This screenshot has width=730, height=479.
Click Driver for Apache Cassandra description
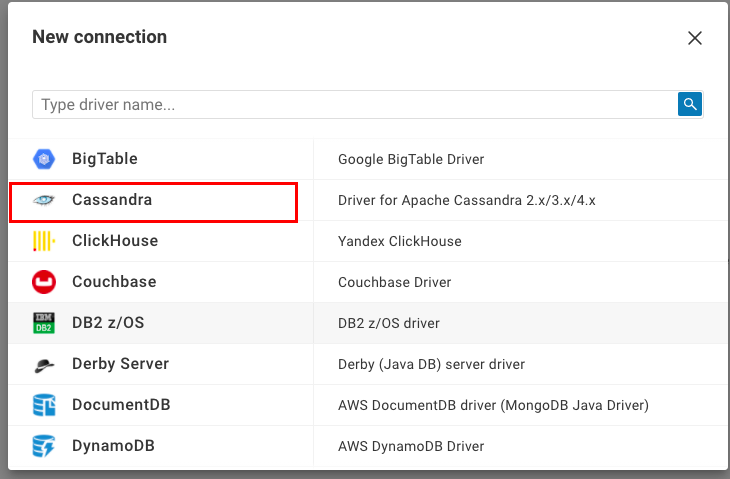(x=466, y=200)
